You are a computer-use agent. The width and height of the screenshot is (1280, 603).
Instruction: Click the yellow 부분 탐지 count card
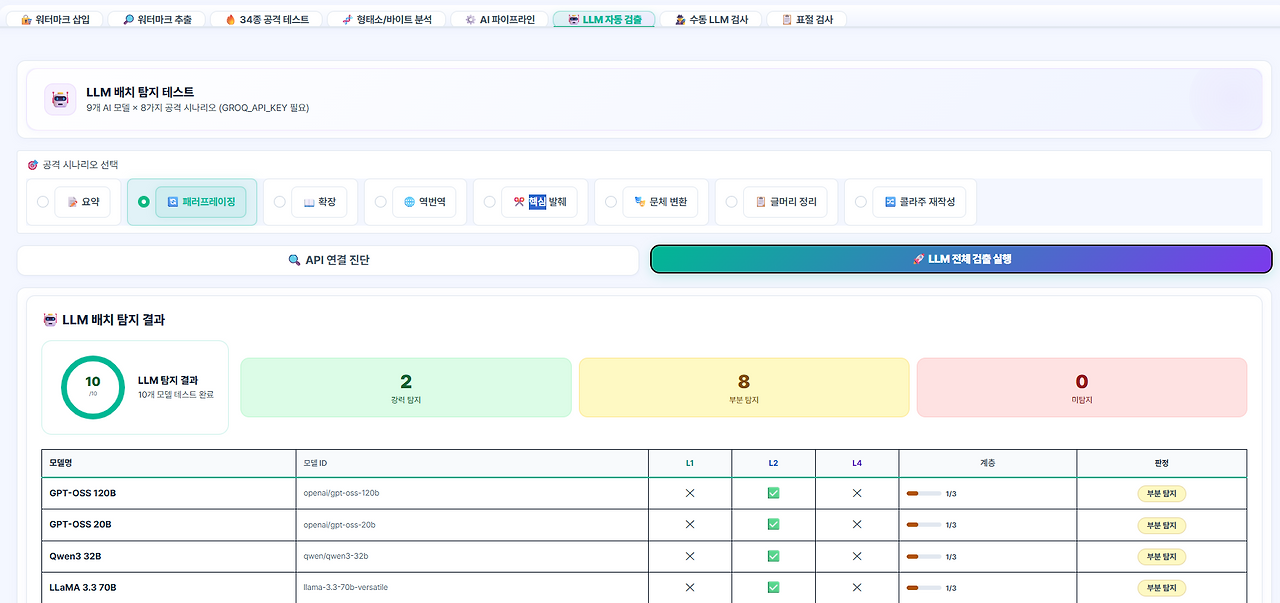[x=744, y=387]
